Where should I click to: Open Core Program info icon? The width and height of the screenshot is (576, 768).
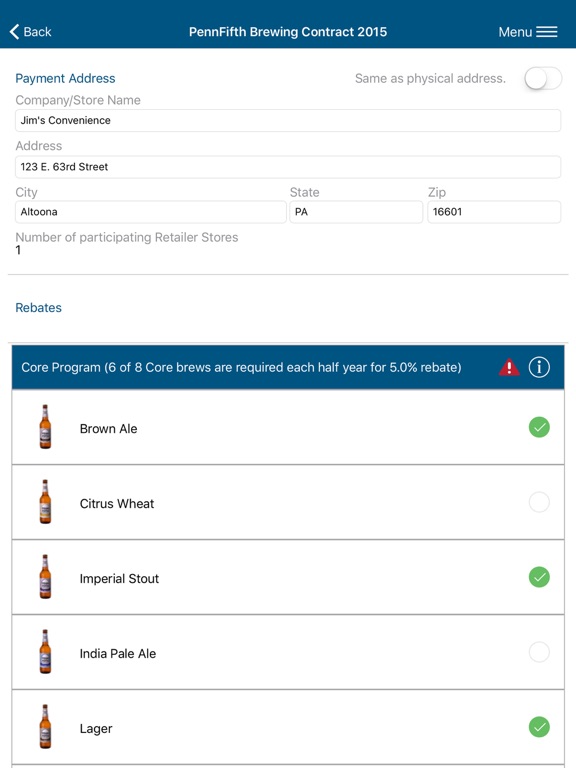click(539, 367)
